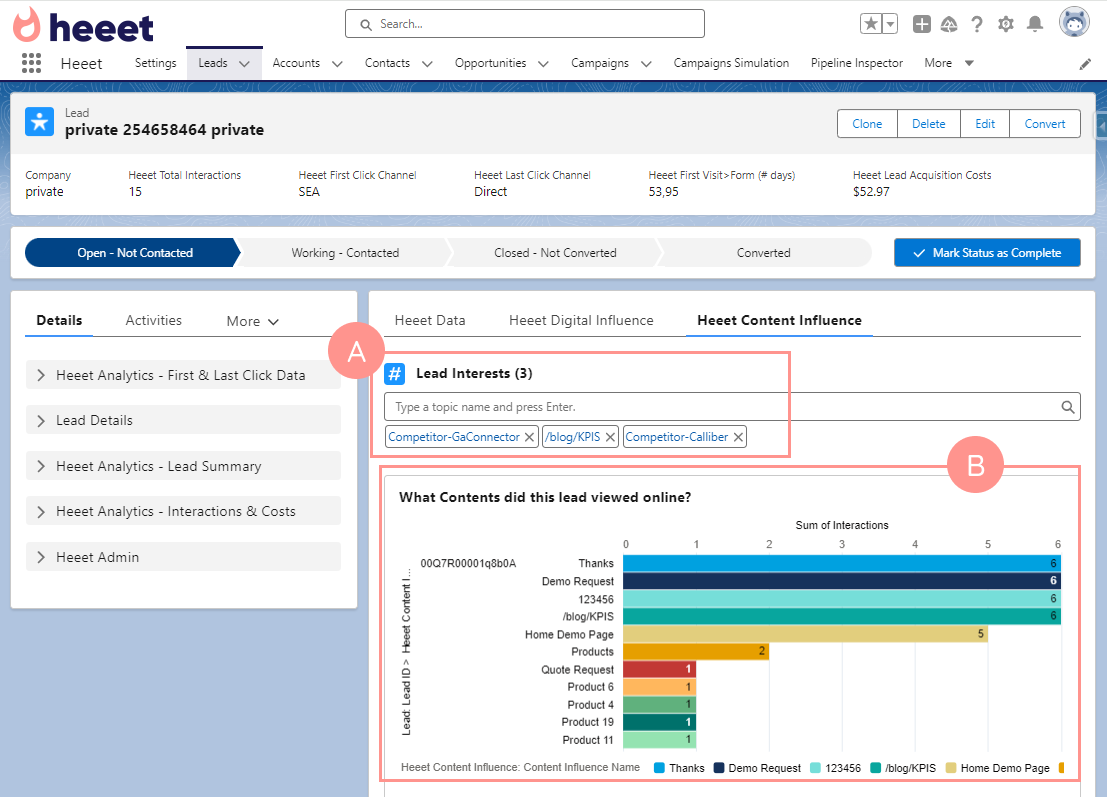
Task: Open the Help question mark icon
Action: [977, 25]
